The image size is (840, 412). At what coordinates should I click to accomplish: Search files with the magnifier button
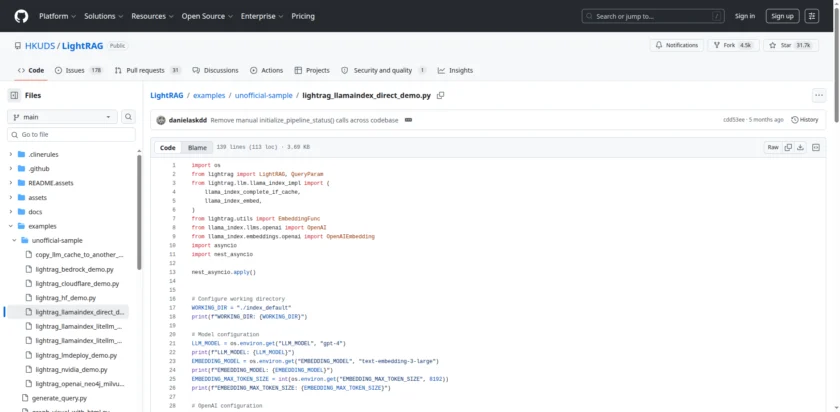point(129,117)
